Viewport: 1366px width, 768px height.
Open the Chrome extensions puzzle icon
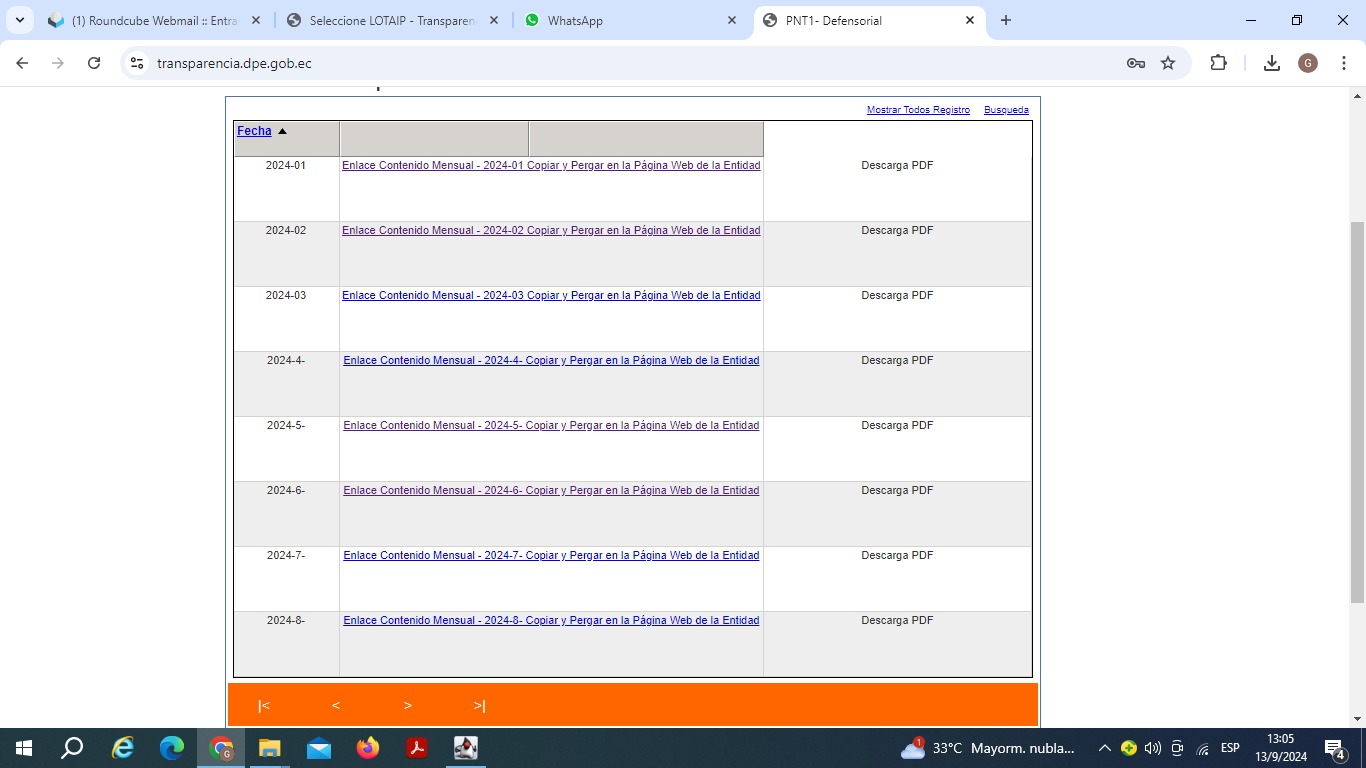[x=1218, y=63]
